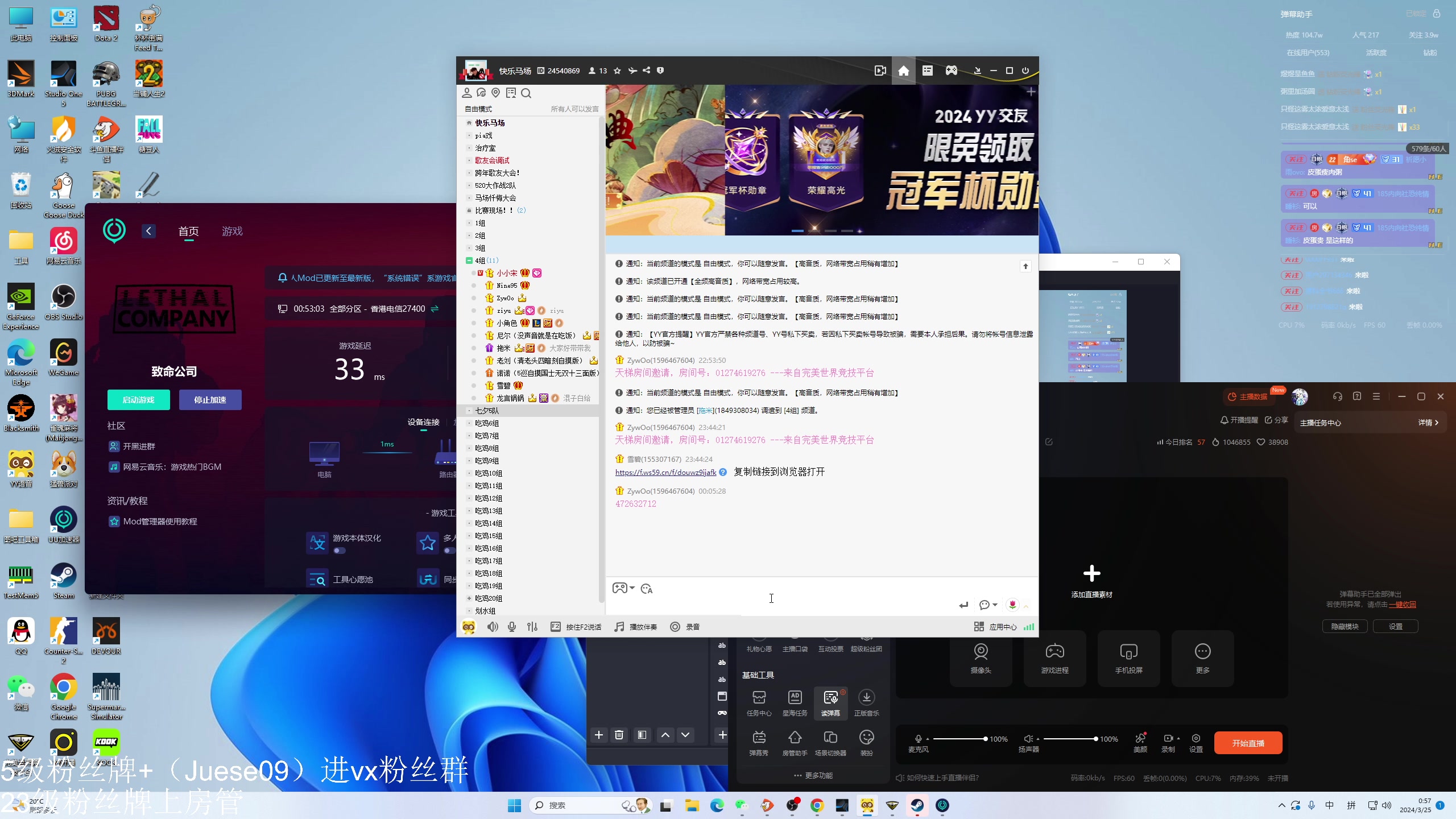The height and width of the screenshot is (819, 1456).
Task: Switch to 首页 tab in UU accelerator
Action: click(188, 231)
